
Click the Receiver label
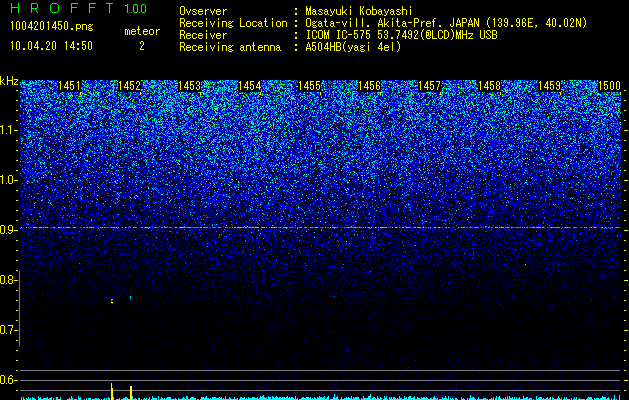(x=203, y=35)
